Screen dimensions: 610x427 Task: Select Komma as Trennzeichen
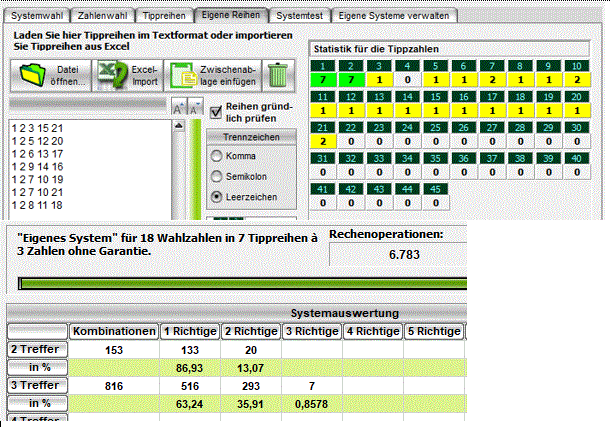[x=216, y=156]
